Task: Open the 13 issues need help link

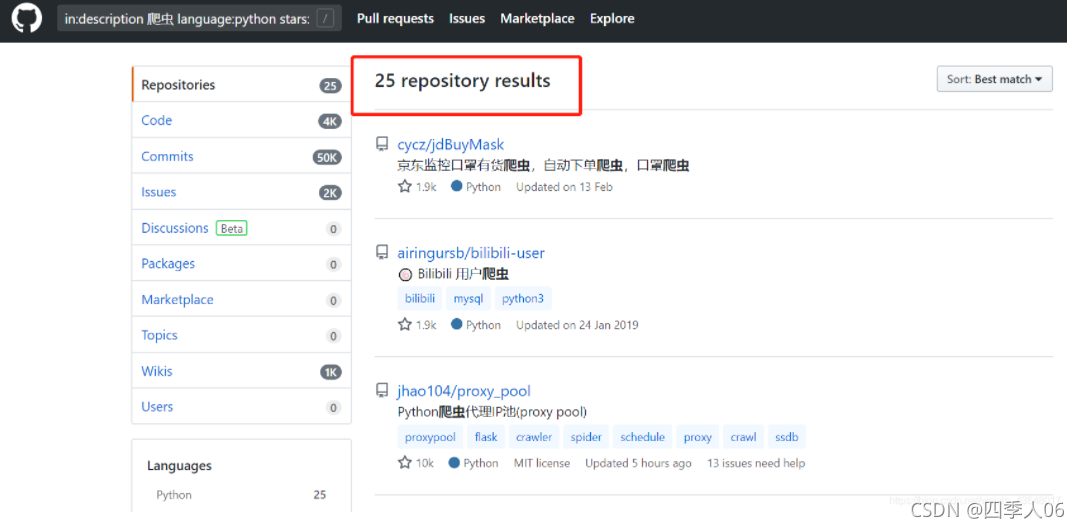Action: (x=756, y=463)
